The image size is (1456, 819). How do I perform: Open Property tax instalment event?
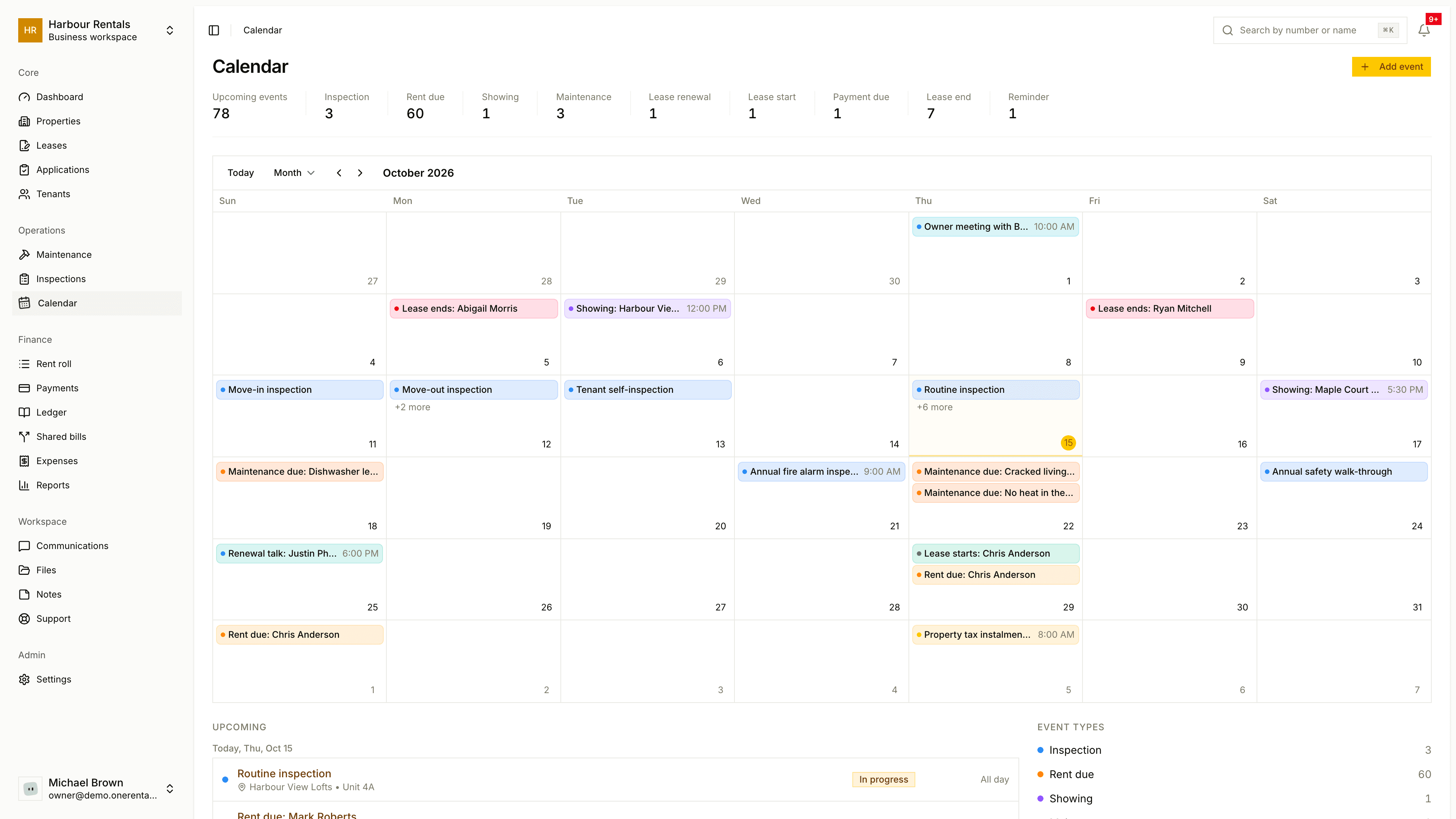pyautogui.click(x=995, y=635)
